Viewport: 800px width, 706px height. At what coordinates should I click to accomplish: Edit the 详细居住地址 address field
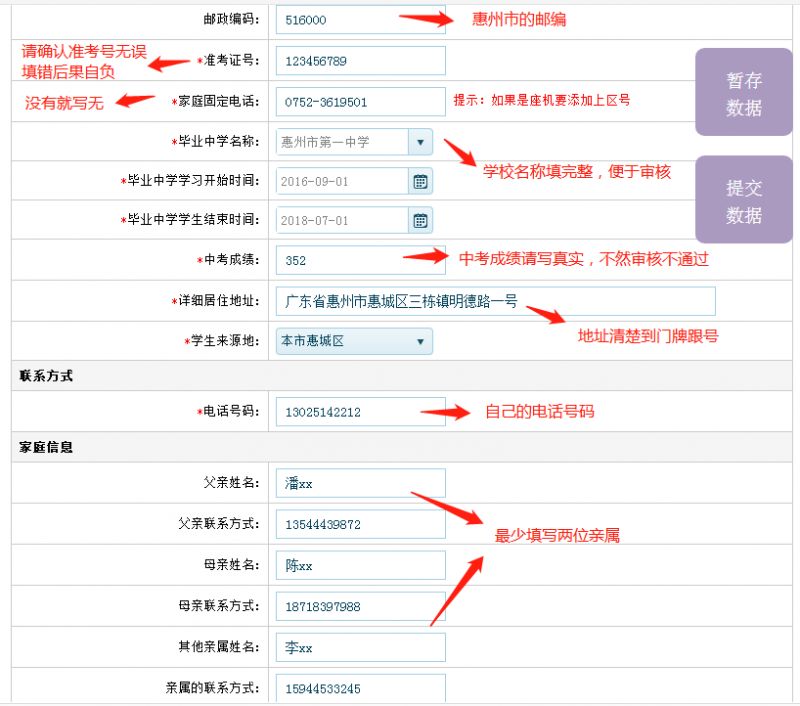coord(495,301)
